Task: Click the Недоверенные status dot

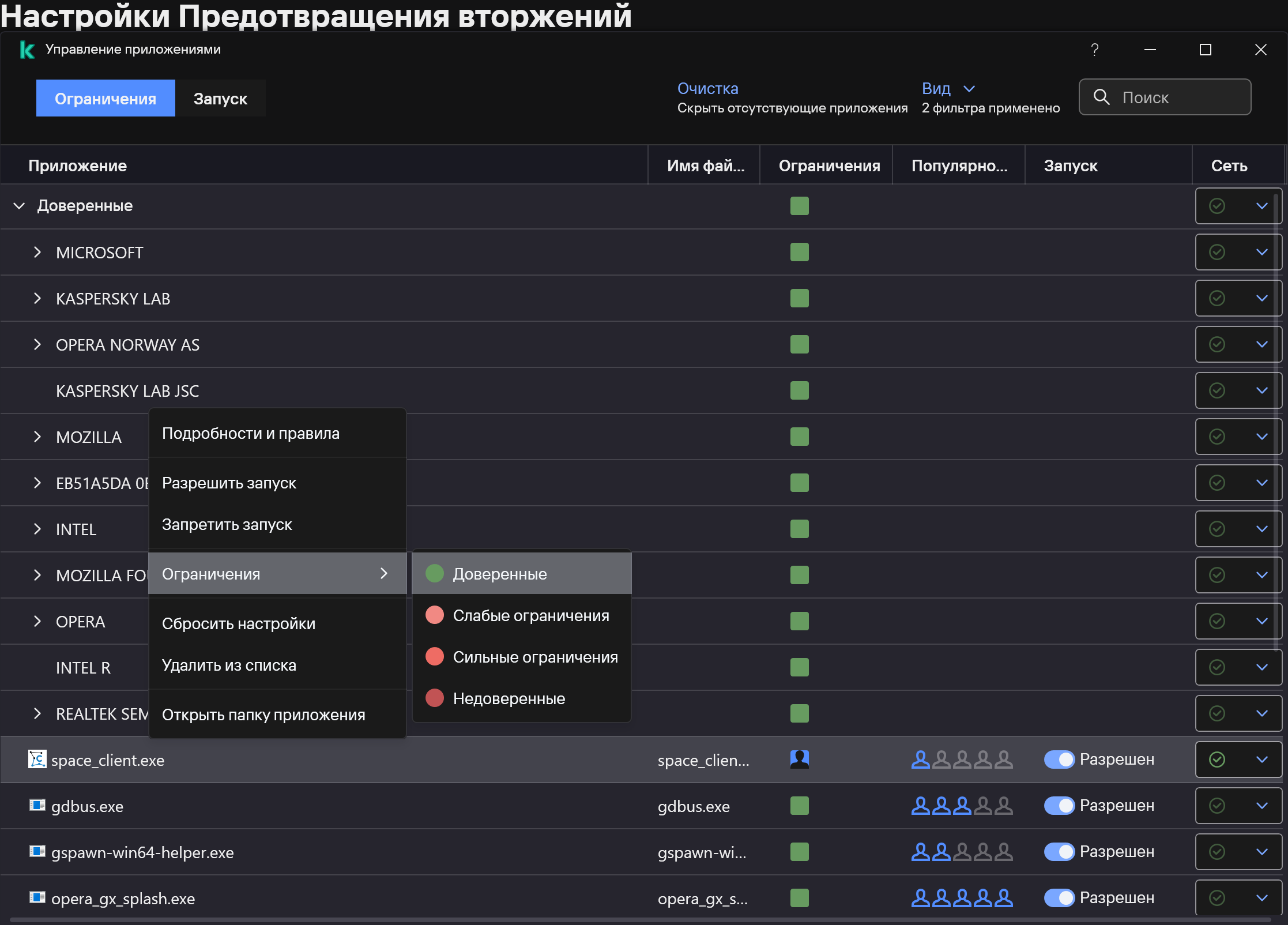Action: pyautogui.click(x=435, y=698)
